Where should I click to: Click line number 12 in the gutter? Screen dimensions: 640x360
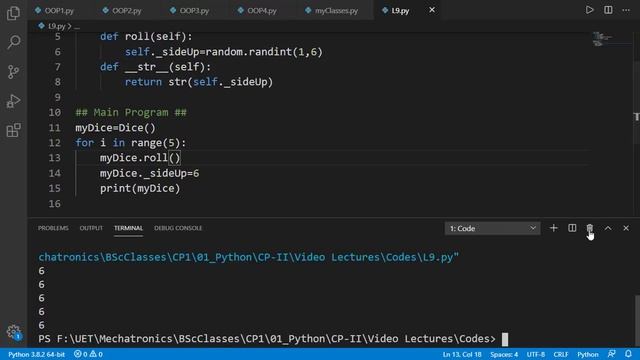55,143
